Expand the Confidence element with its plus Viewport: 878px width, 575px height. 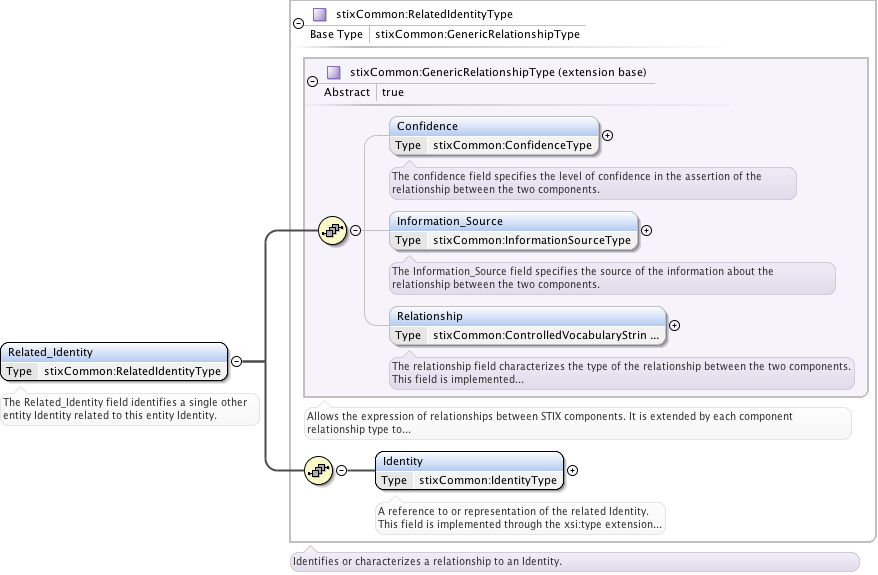[x=607, y=135]
